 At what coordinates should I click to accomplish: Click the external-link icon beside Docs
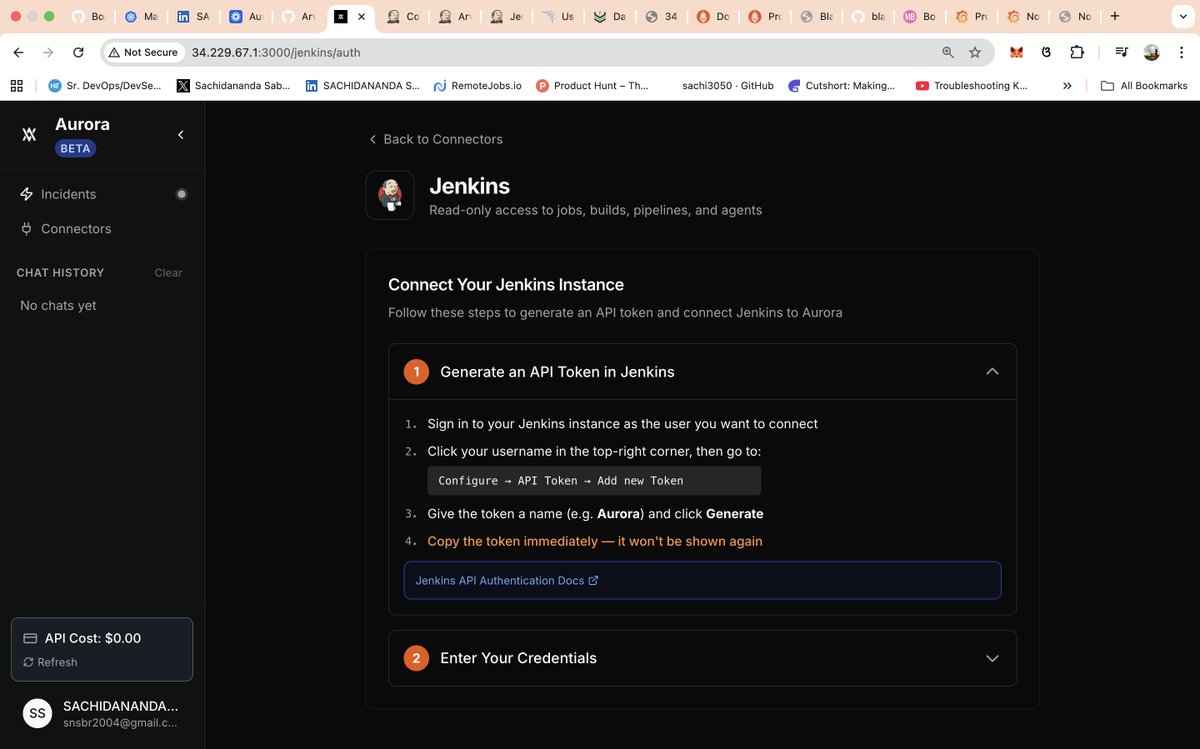[x=594, y=580]
